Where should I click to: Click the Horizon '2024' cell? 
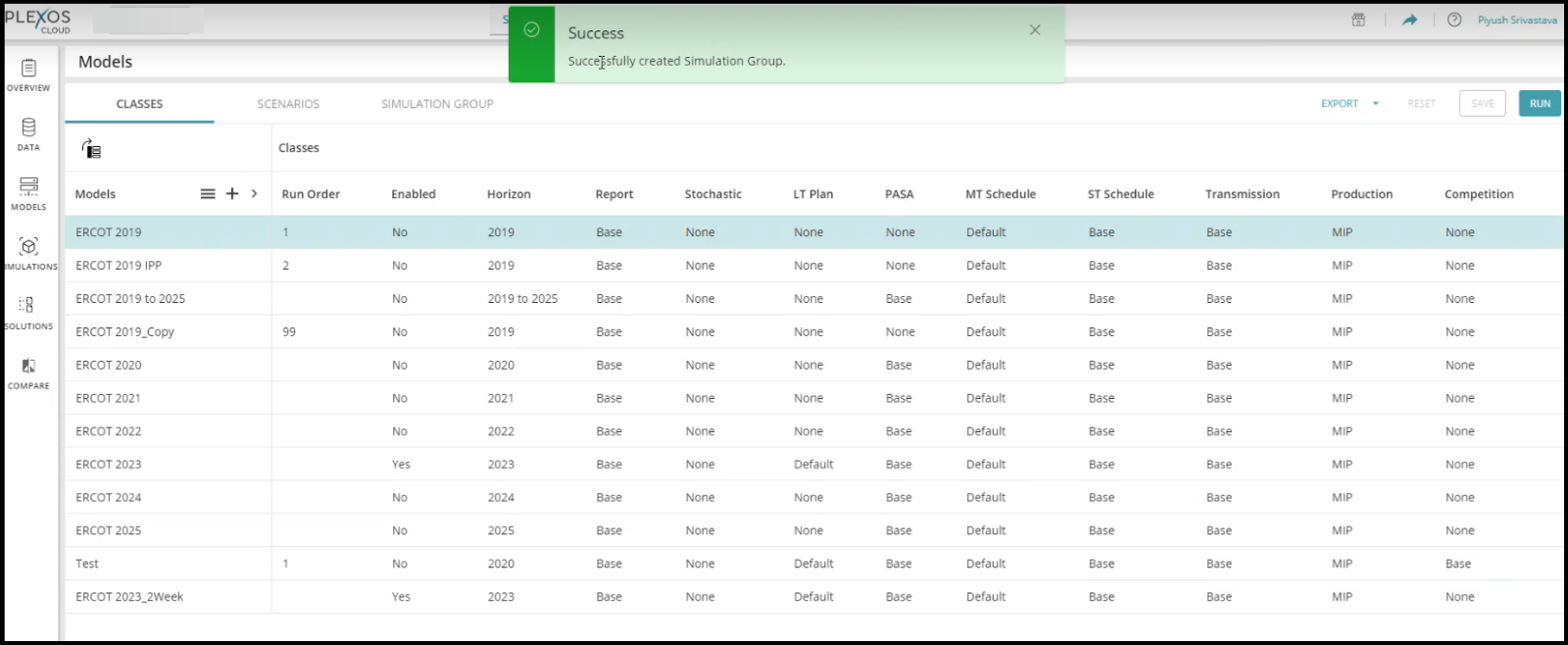(x=501, y=498)
